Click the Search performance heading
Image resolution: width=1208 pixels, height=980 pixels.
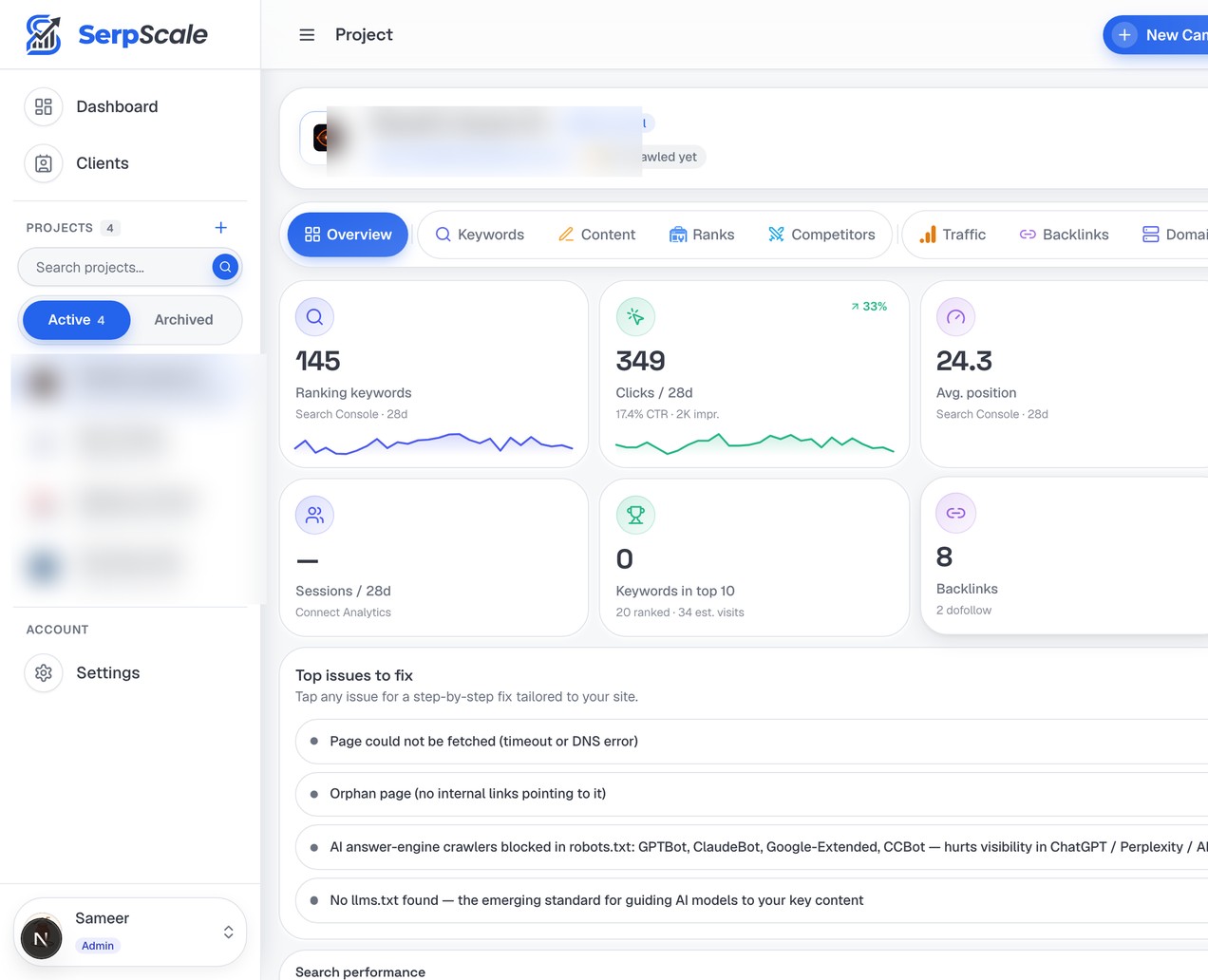(360, 971)
